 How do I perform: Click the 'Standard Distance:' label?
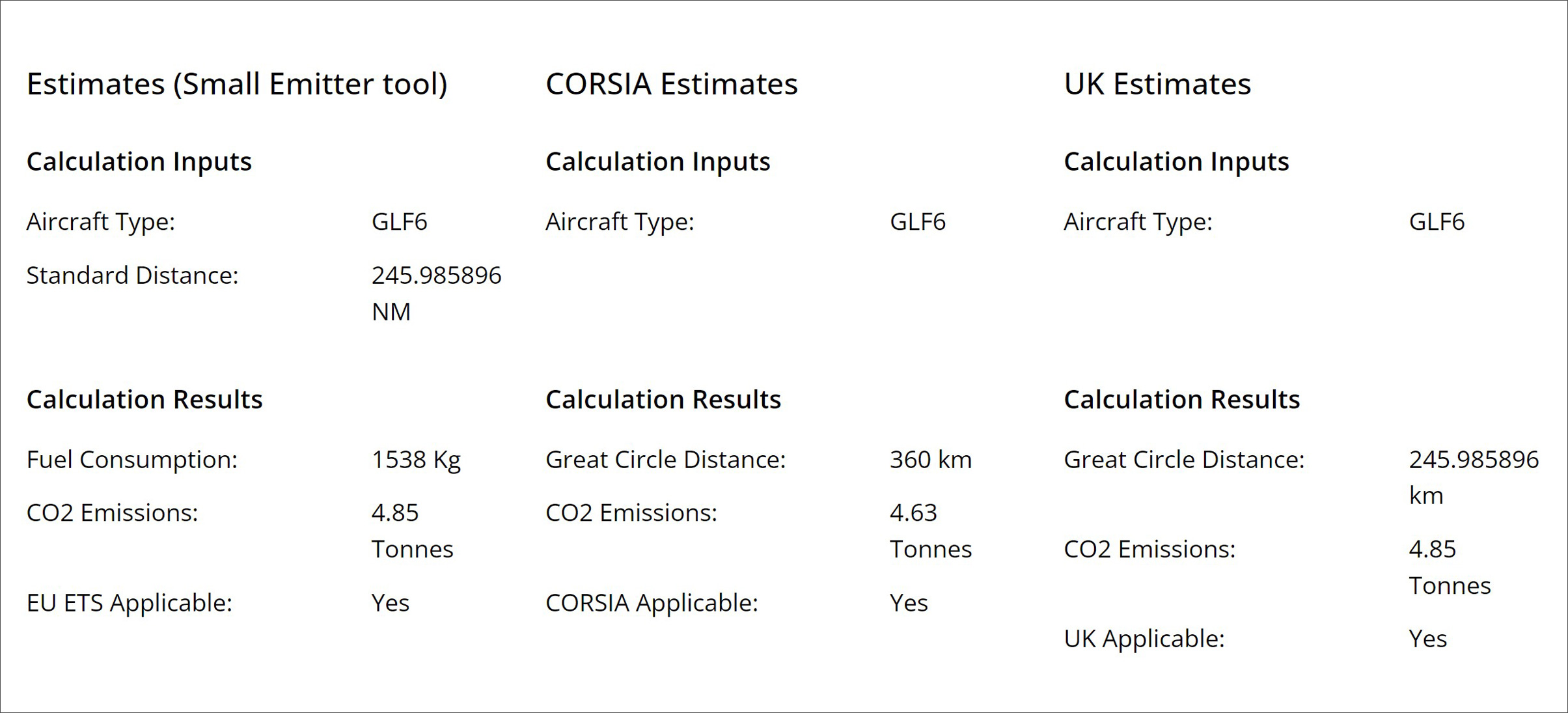tap(132, 275)
